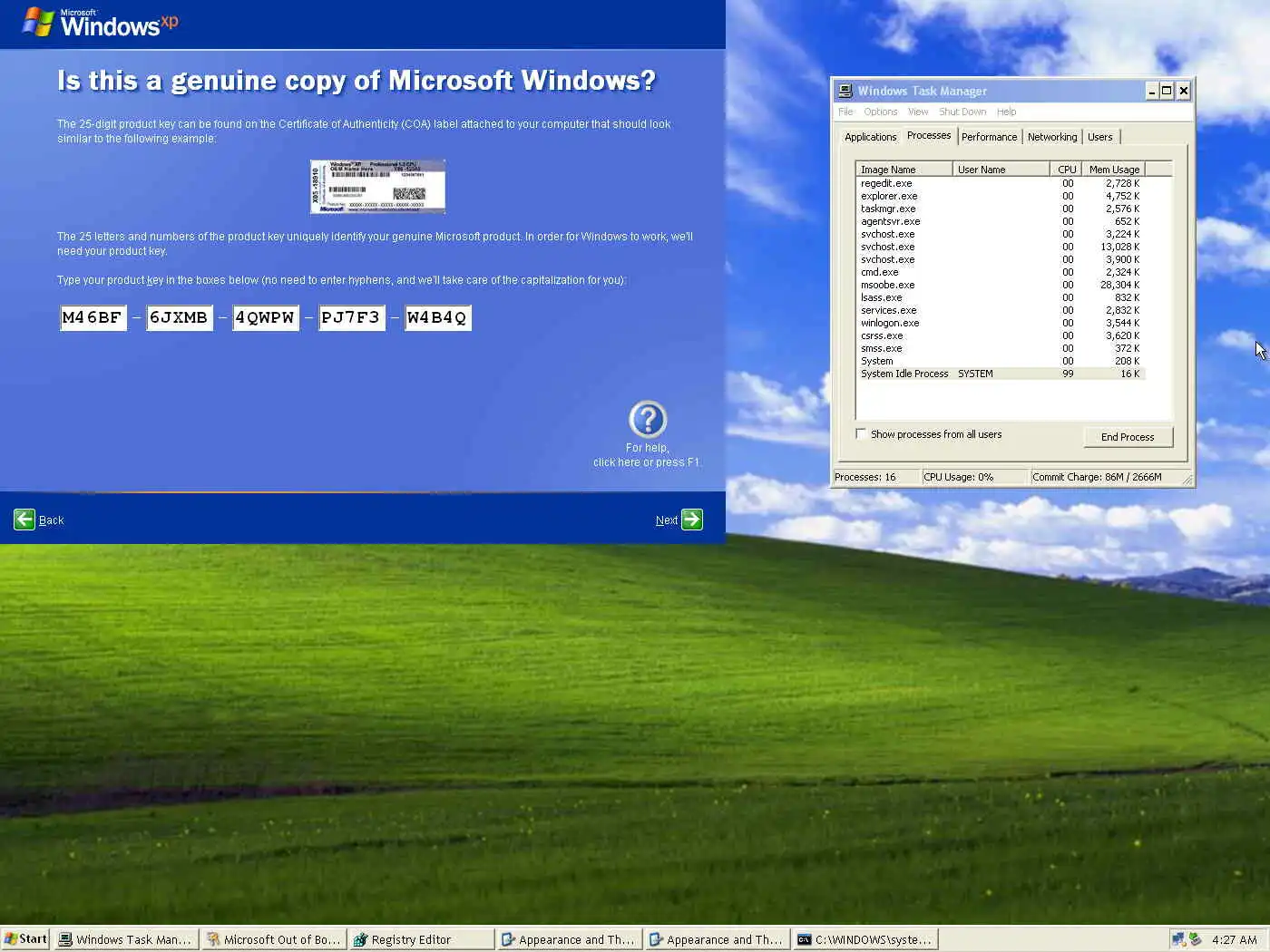Click the Task Manager title bar icon

click(845, 91)
